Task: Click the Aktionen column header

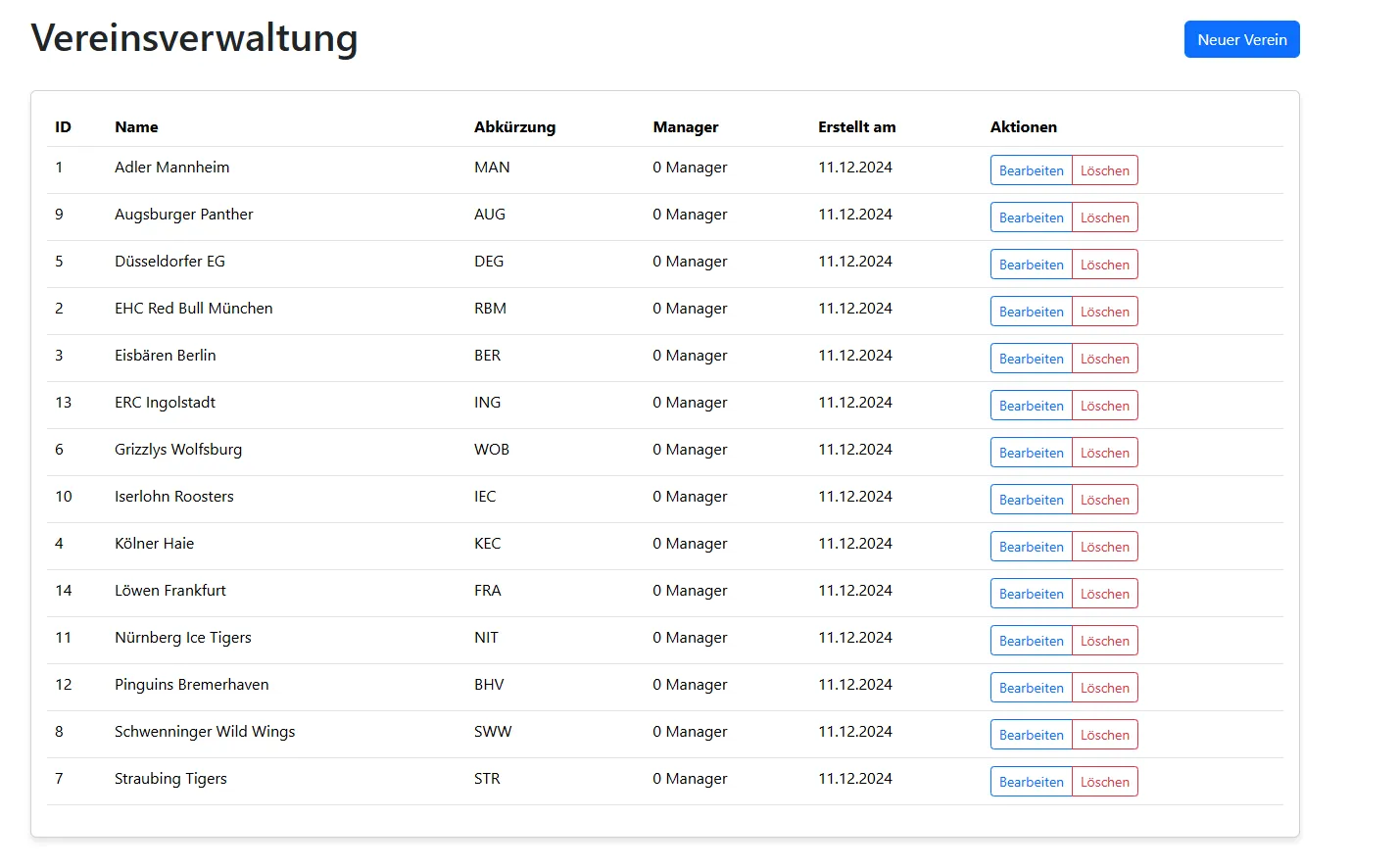Action: click(1024, 126)
